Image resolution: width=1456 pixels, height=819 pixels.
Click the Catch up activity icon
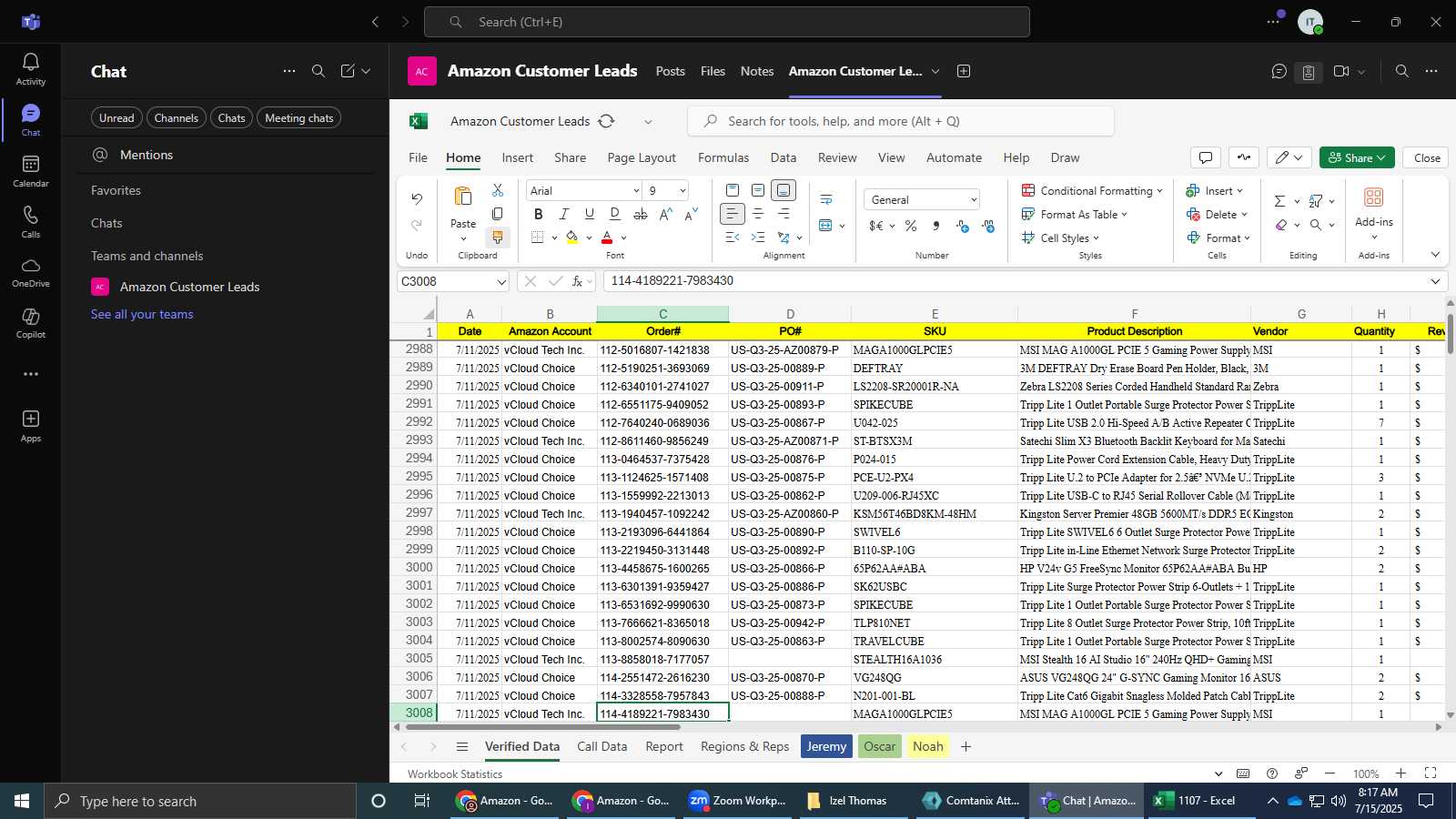tap(1243, 157)
